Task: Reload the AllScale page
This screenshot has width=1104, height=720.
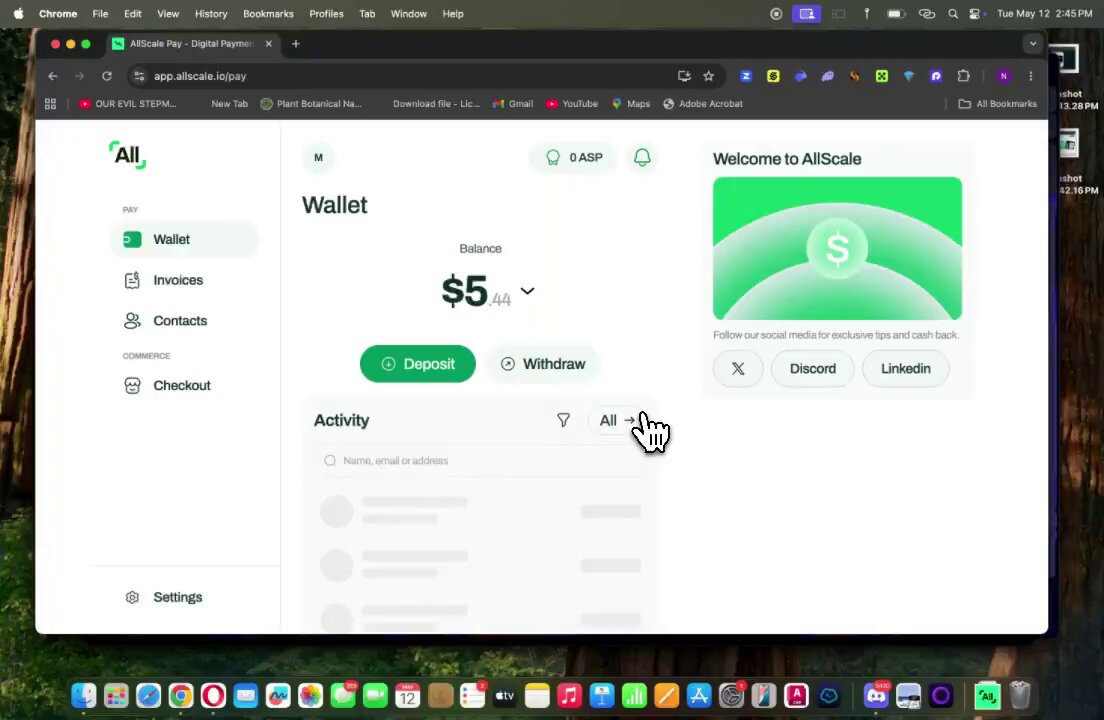Action: (x=107, y=76)
